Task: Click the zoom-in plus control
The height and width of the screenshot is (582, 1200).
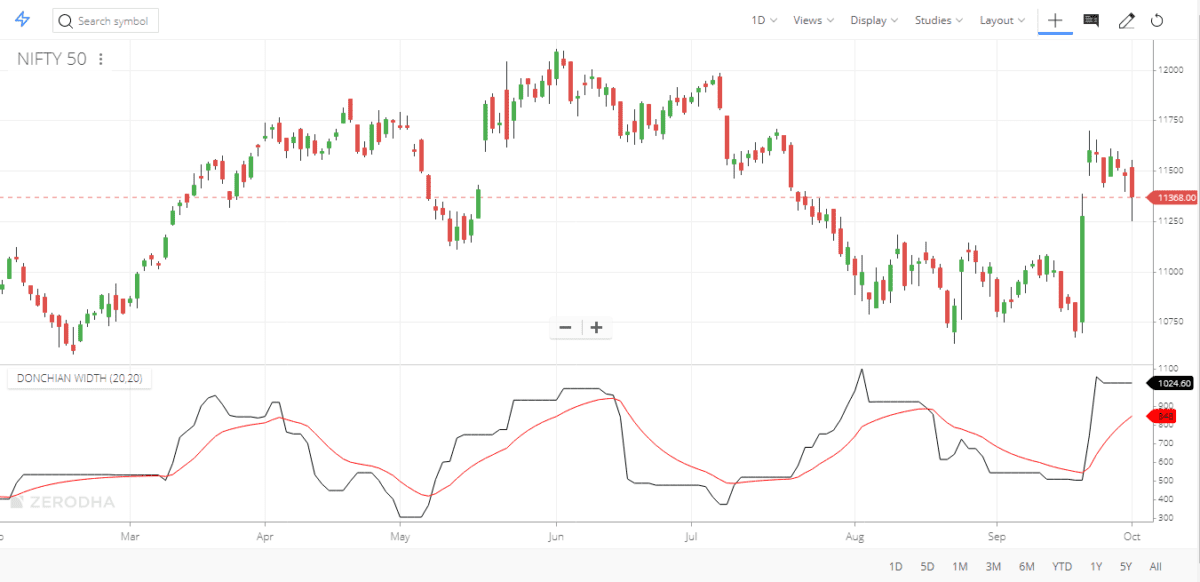Action: click(x=596, y=327)
